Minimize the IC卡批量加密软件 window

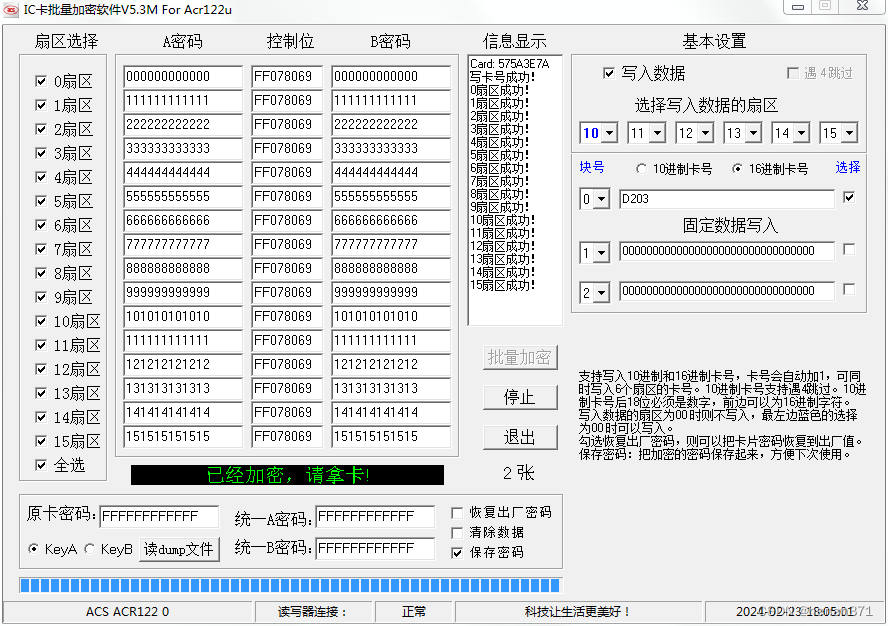[798, 7]
